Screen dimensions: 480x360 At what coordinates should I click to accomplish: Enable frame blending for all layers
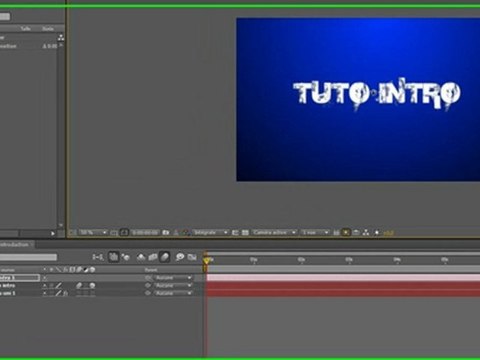tap(153, 257)
